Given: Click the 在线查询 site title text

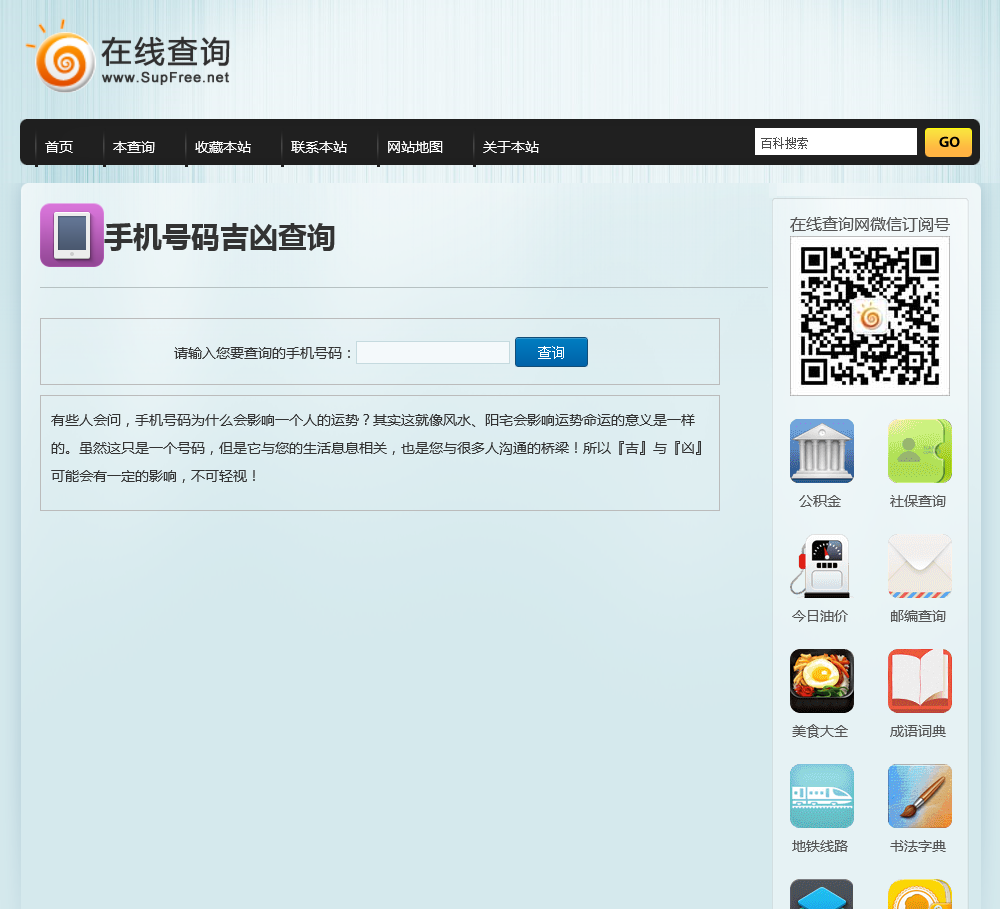Looking at the screenshot, I should click(166, 51).
